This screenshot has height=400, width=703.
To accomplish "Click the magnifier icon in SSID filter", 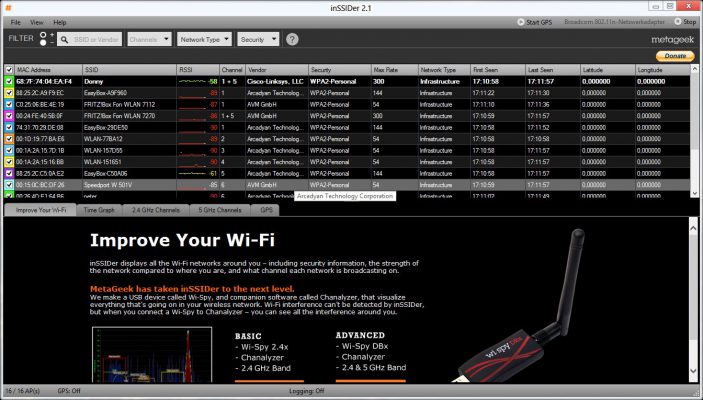I will 65,40.
